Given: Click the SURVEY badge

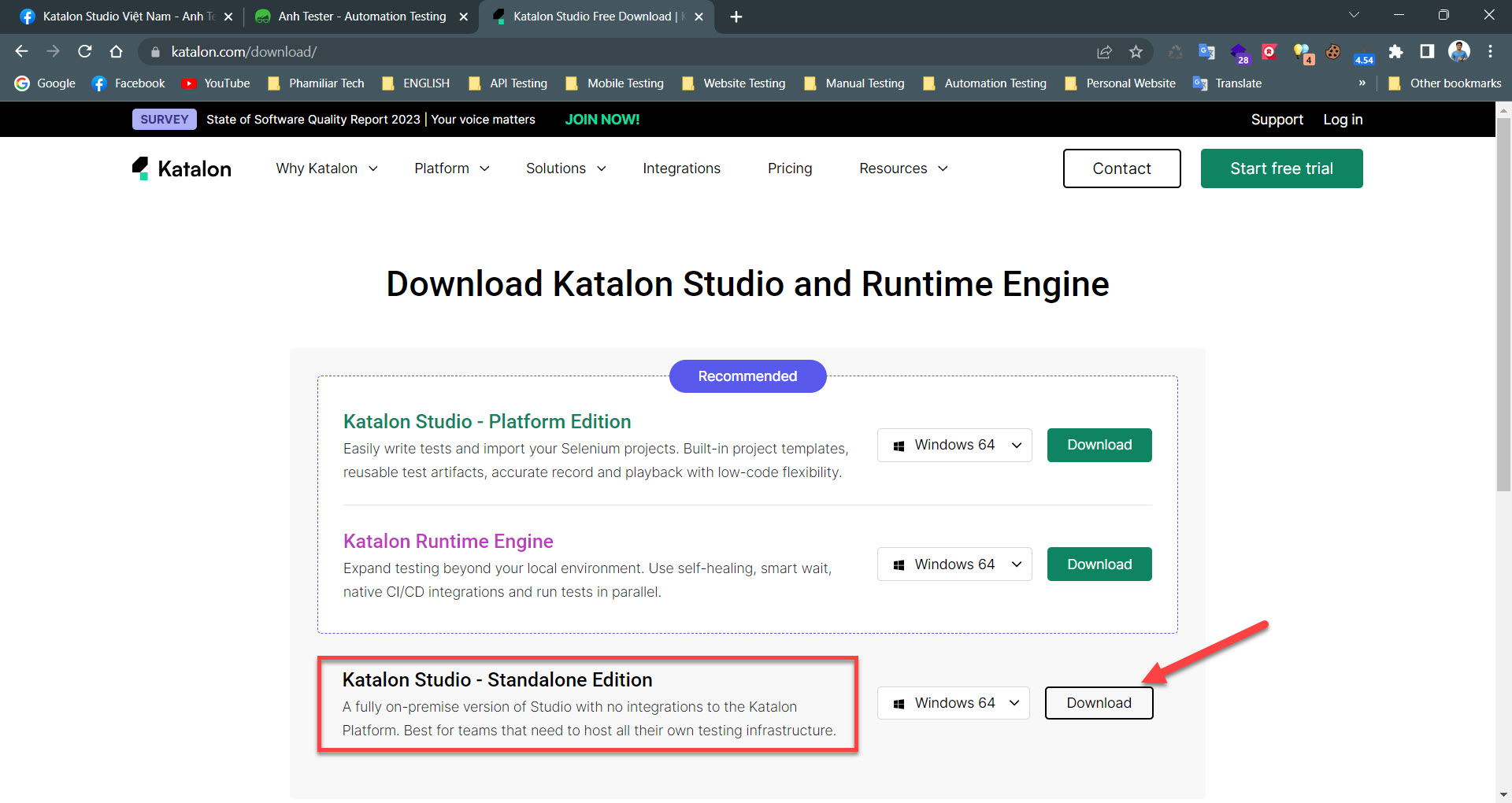Looking at the screenshot, I should click(x=164, y=120).
